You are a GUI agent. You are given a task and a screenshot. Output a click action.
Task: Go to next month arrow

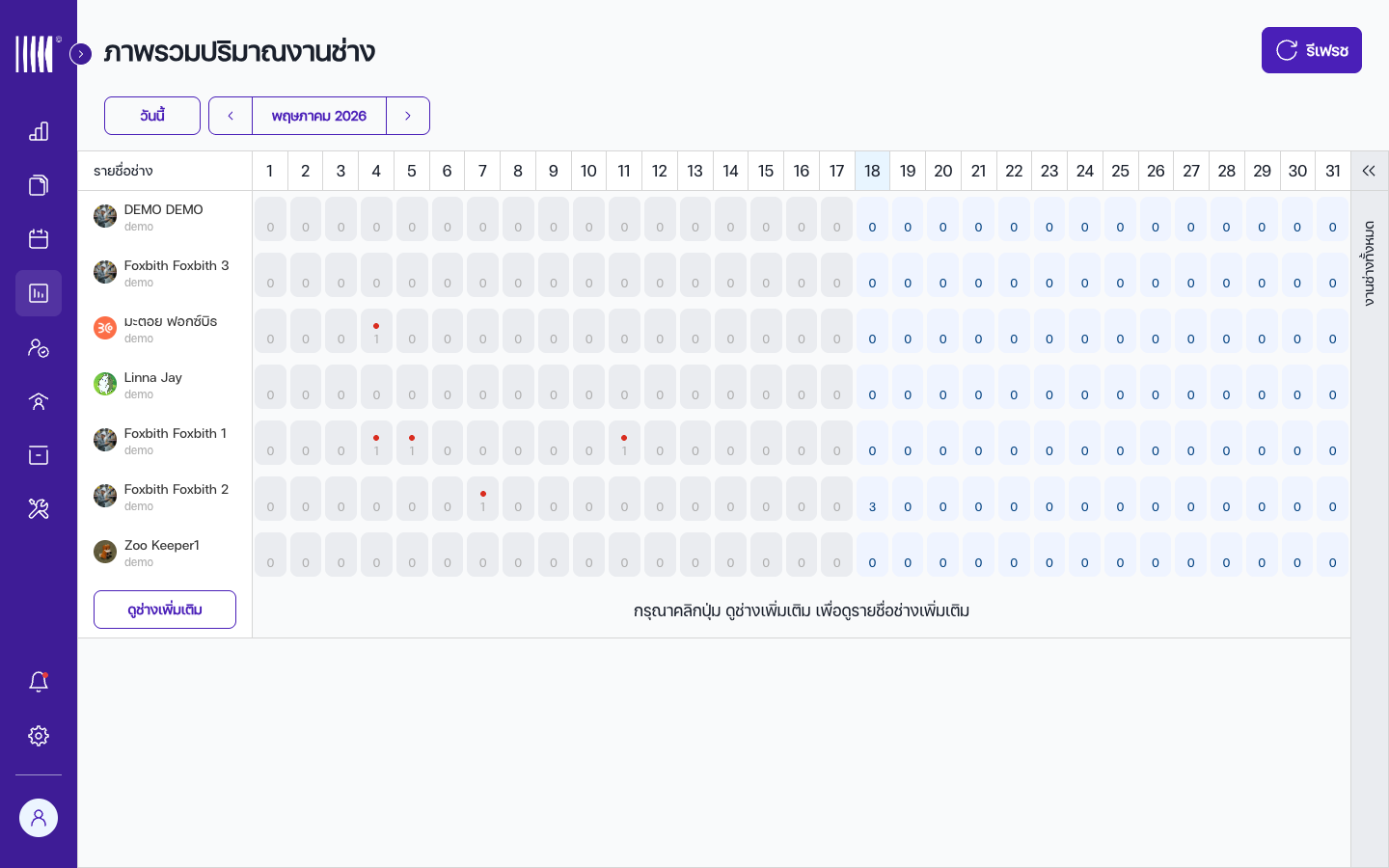point(408,116)
